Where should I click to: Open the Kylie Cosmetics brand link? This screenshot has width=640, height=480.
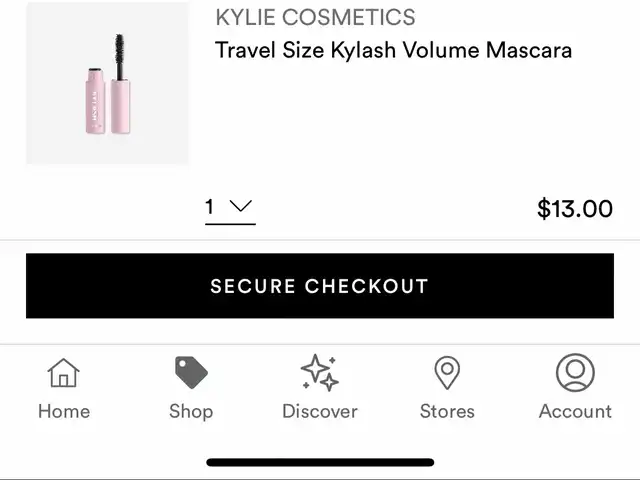point(316,18)
